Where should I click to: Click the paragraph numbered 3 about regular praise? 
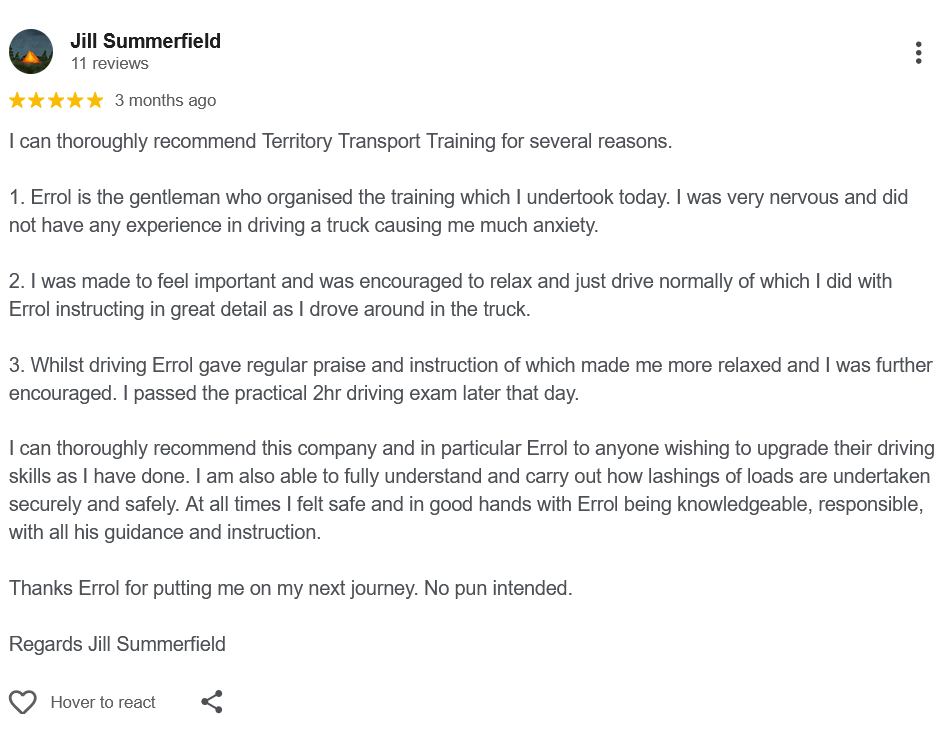[470, 379]
